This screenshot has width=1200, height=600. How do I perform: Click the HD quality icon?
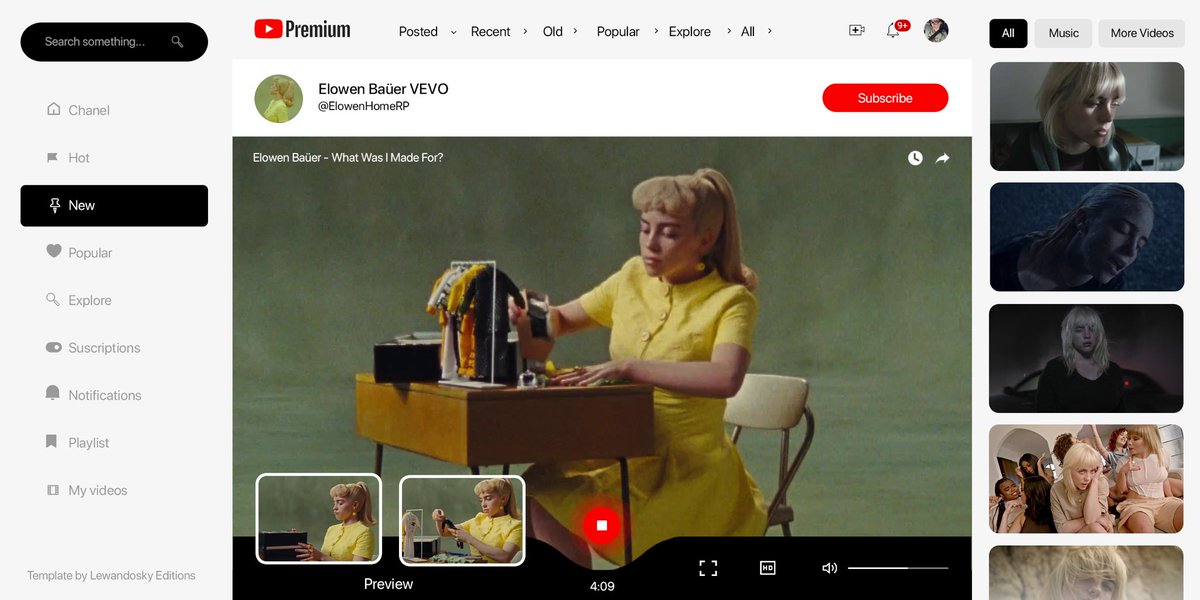point(768,568)
